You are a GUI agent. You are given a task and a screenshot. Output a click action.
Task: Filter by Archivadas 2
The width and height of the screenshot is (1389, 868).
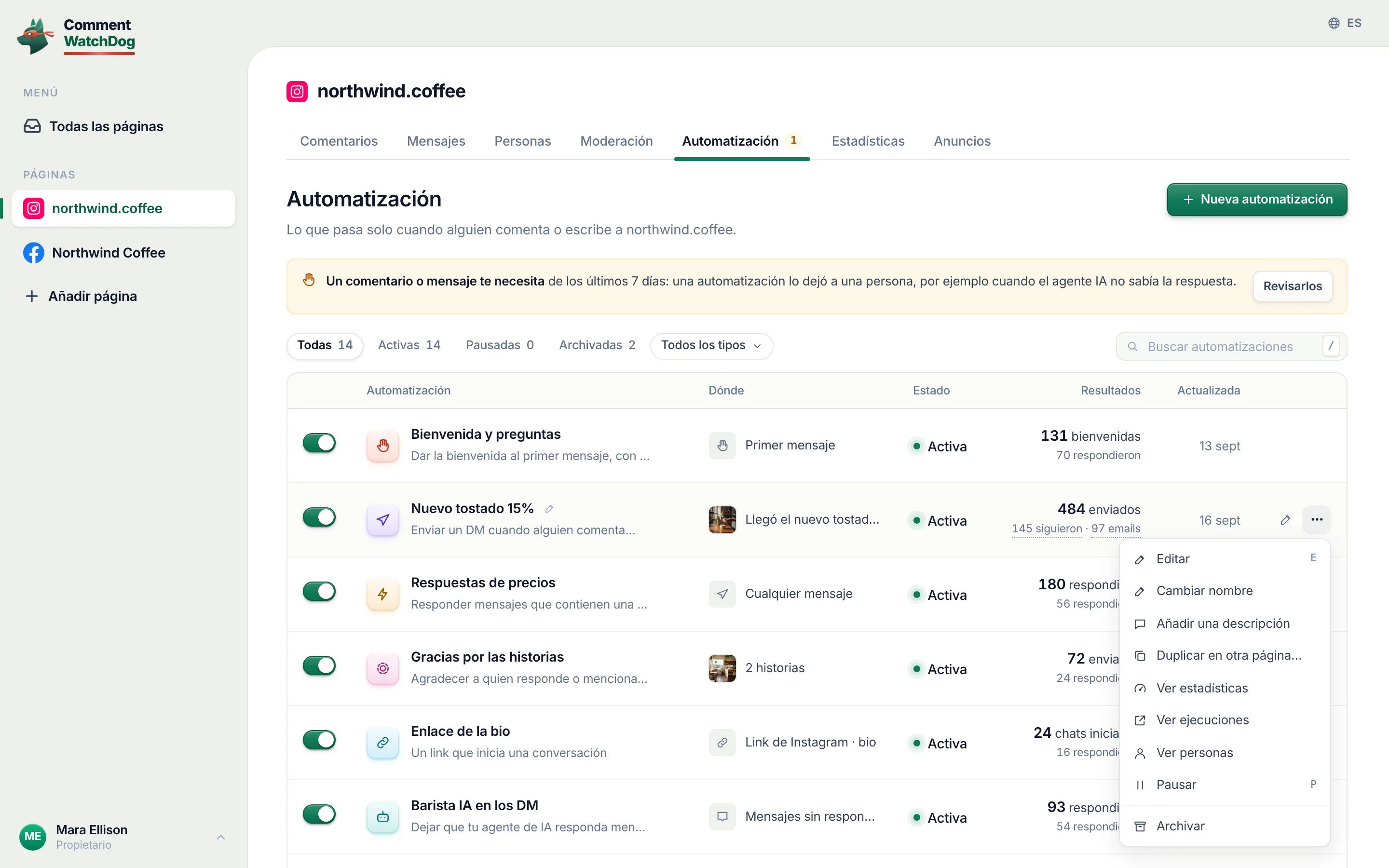tap(597, 345)
